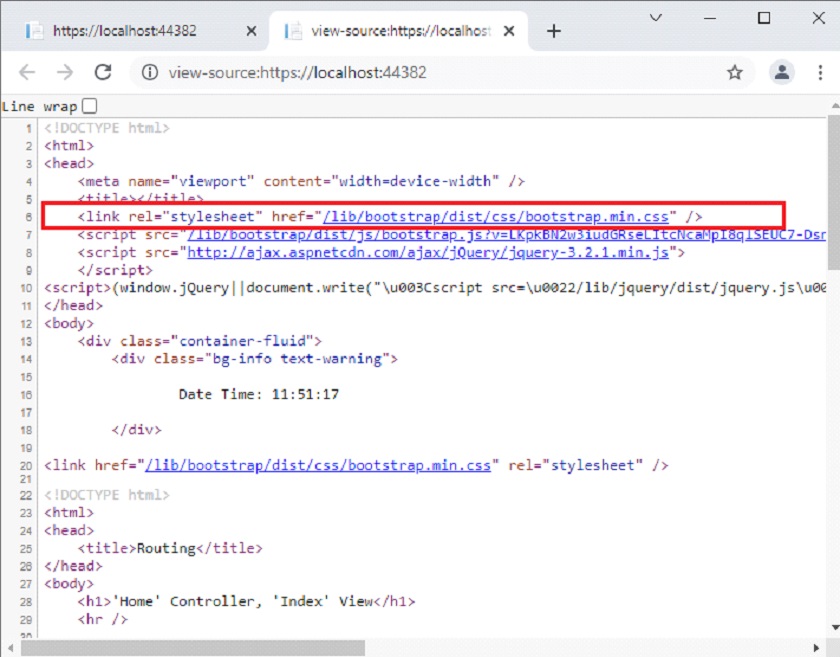This screenshot has width=840, height=657.
Task: Bookmark this page with the star icon
Action: point(734,72)
